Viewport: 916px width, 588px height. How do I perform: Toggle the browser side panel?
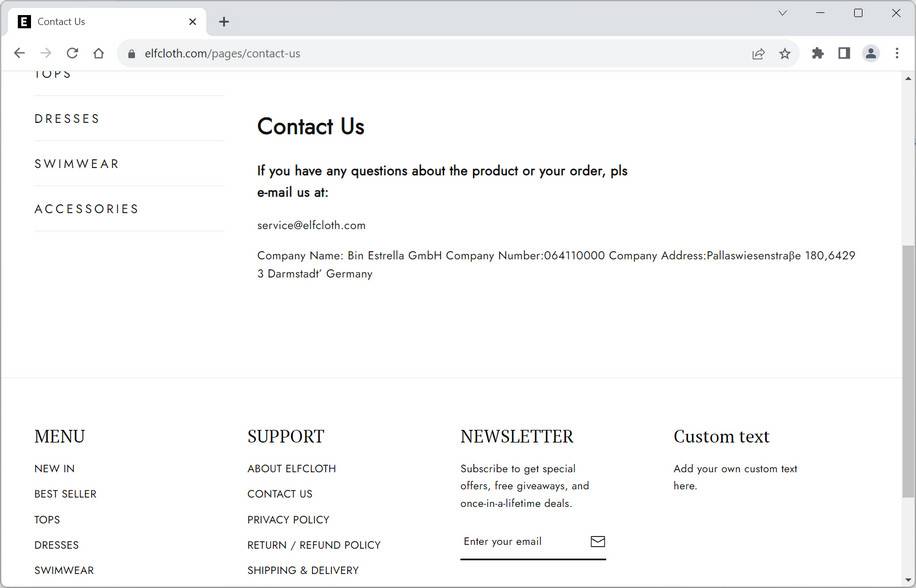pos(844,53)
